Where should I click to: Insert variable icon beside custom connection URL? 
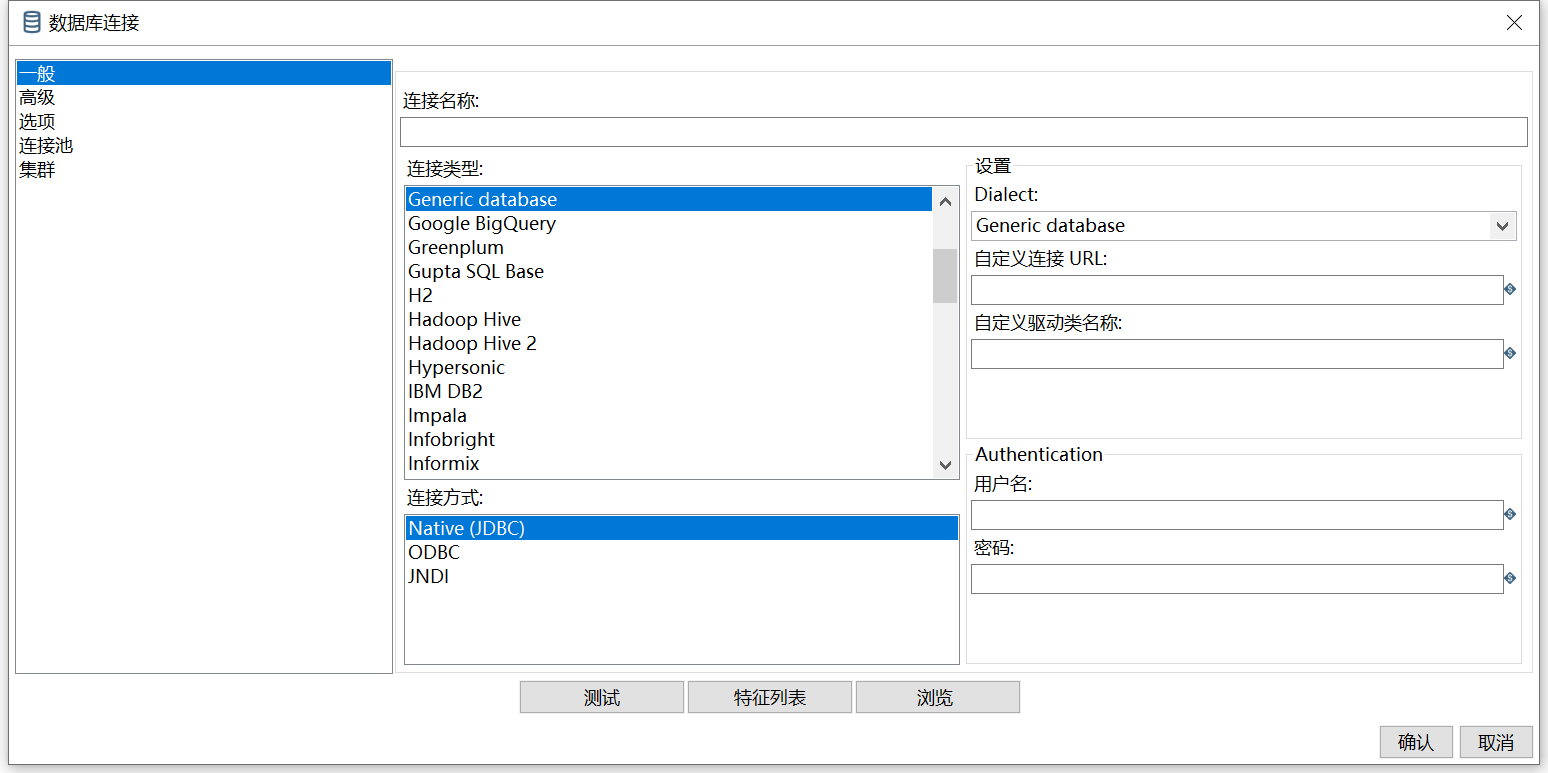pyautogui.click(x=1510, y=289)
